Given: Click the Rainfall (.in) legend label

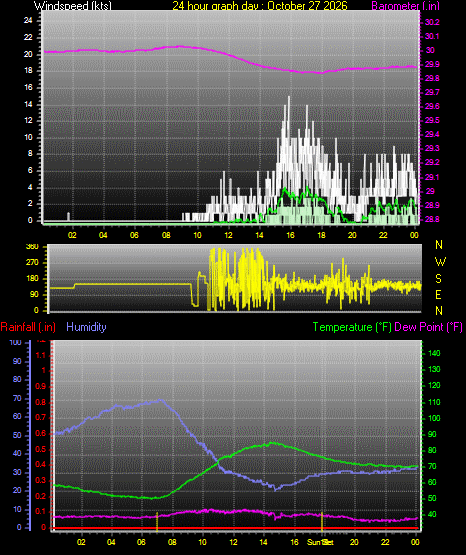Looking at the screenshot, I should click(x=28, y=327).
